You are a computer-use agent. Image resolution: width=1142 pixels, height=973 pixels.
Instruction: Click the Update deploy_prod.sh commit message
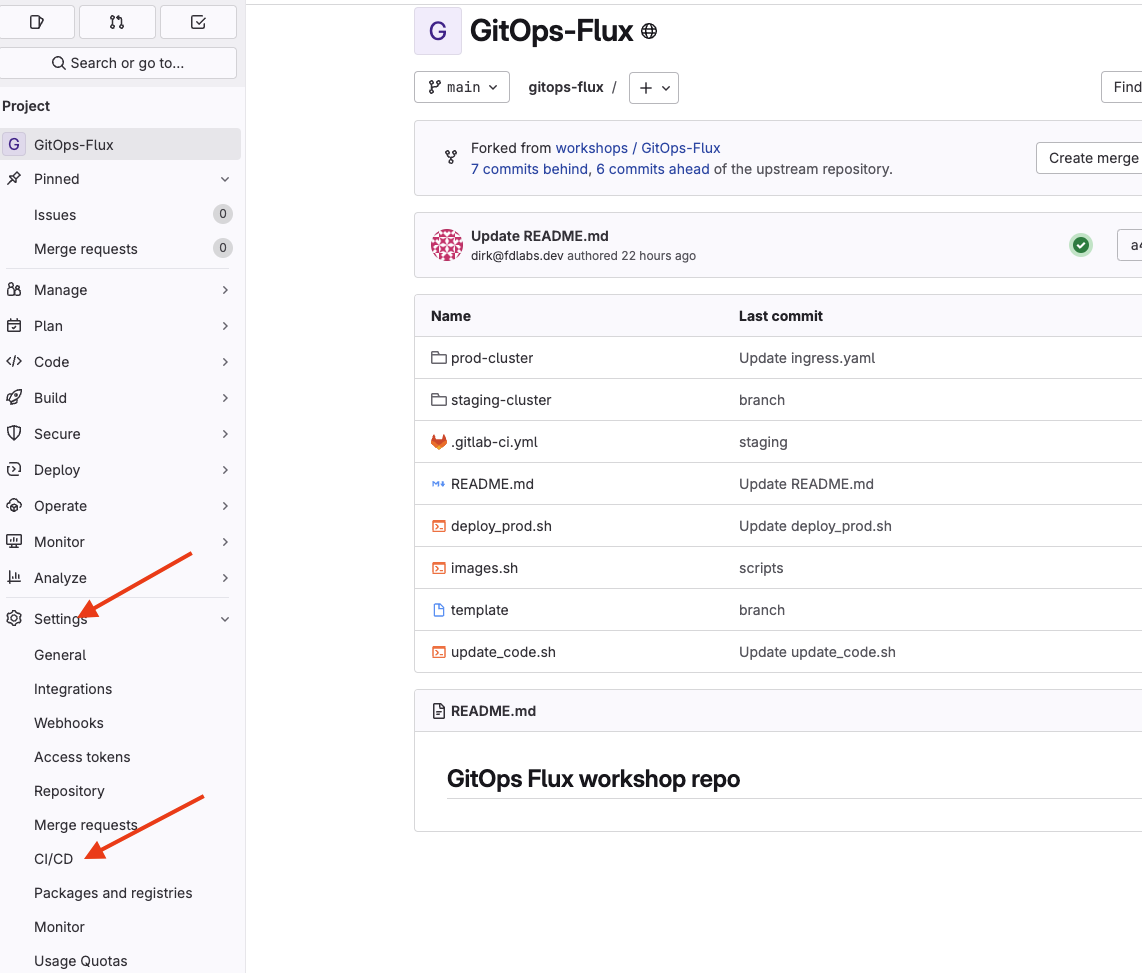point(815,526)
